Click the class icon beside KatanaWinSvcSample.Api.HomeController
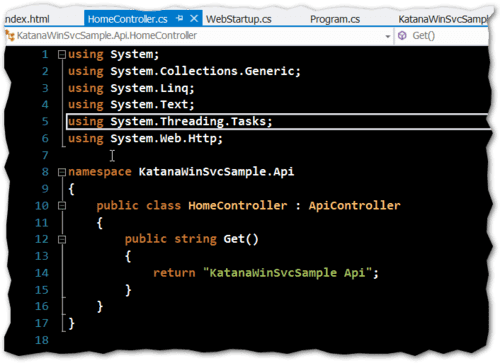This screenshot has height=363, width=500. pyautogui.click(x=10, y=36)
